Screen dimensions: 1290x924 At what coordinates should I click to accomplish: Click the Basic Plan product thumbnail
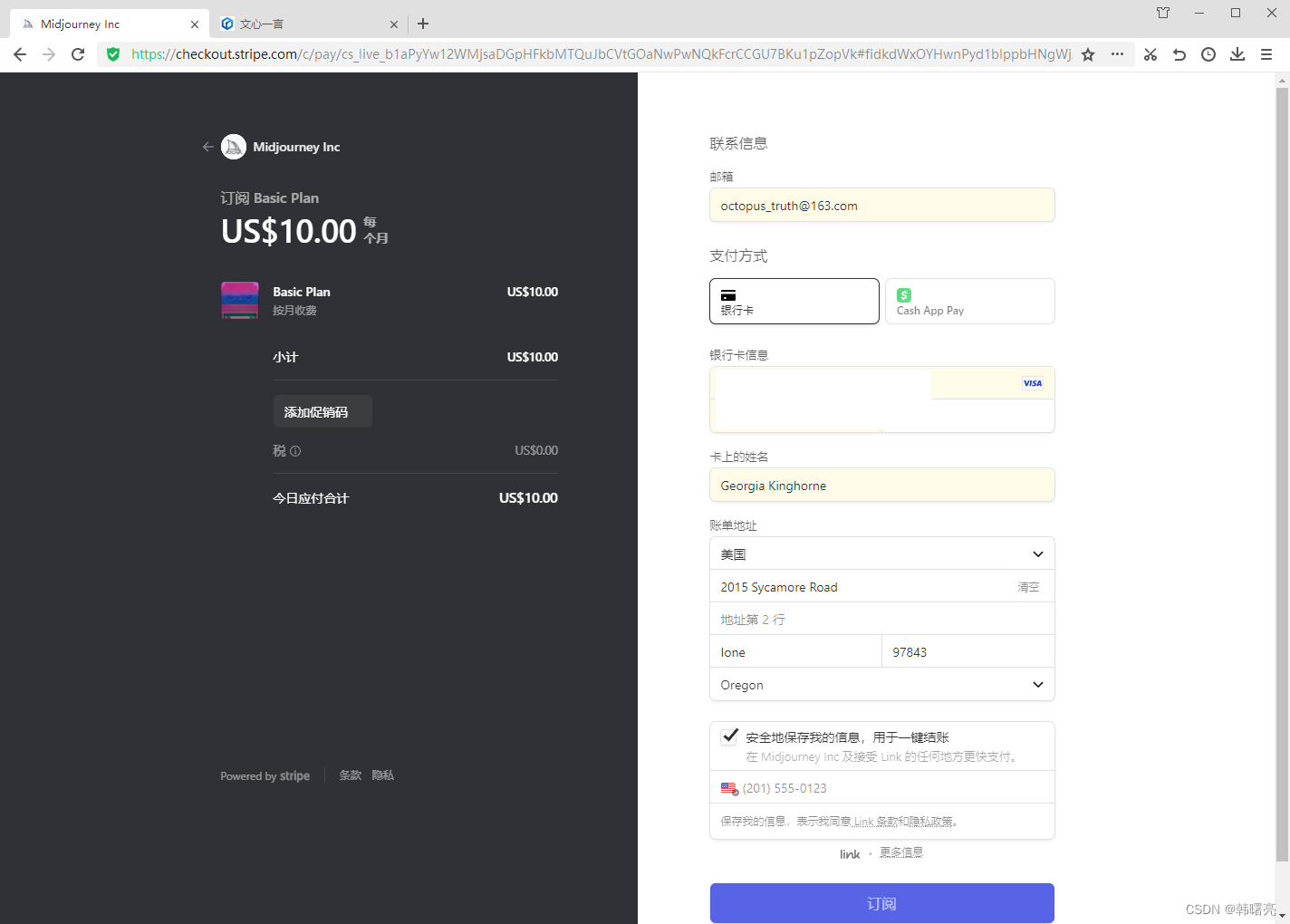click(x=240, y=300)
